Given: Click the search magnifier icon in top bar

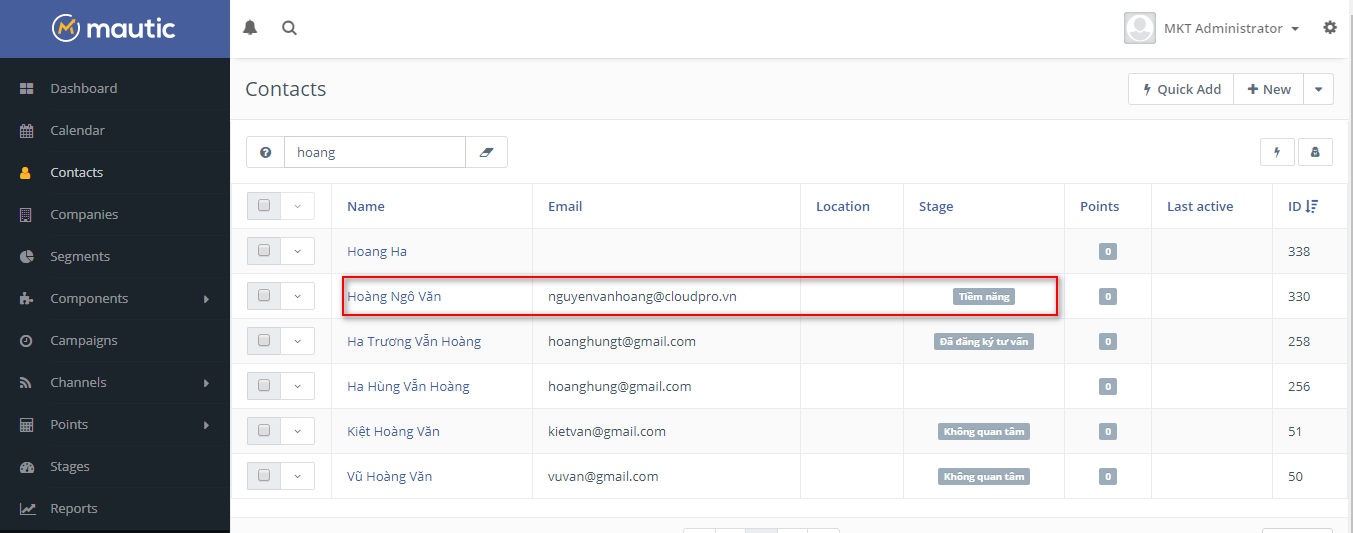Looking at the screenshot, I should click(289, 28).
